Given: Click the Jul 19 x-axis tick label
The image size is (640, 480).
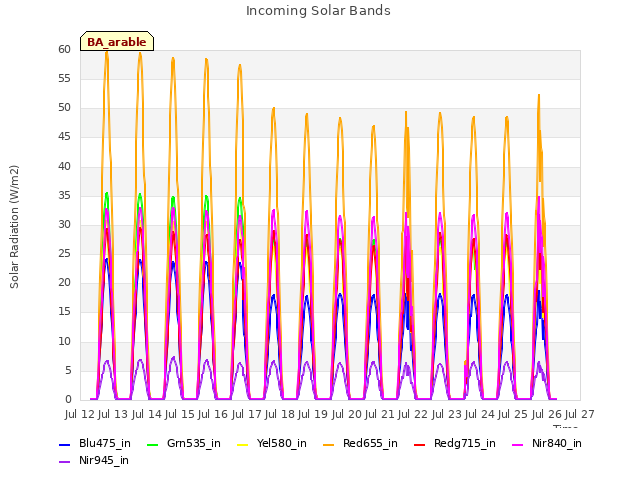Looking at the screenshot, I should coord(313,414).
